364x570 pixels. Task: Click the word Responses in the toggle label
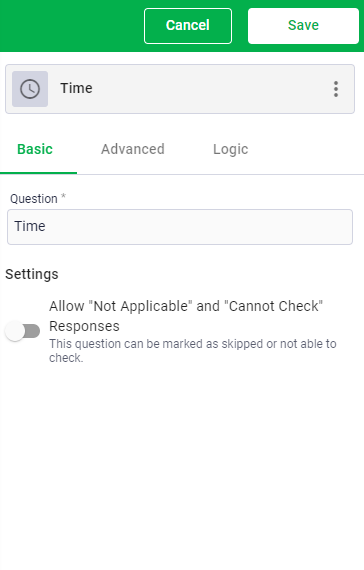84,326
